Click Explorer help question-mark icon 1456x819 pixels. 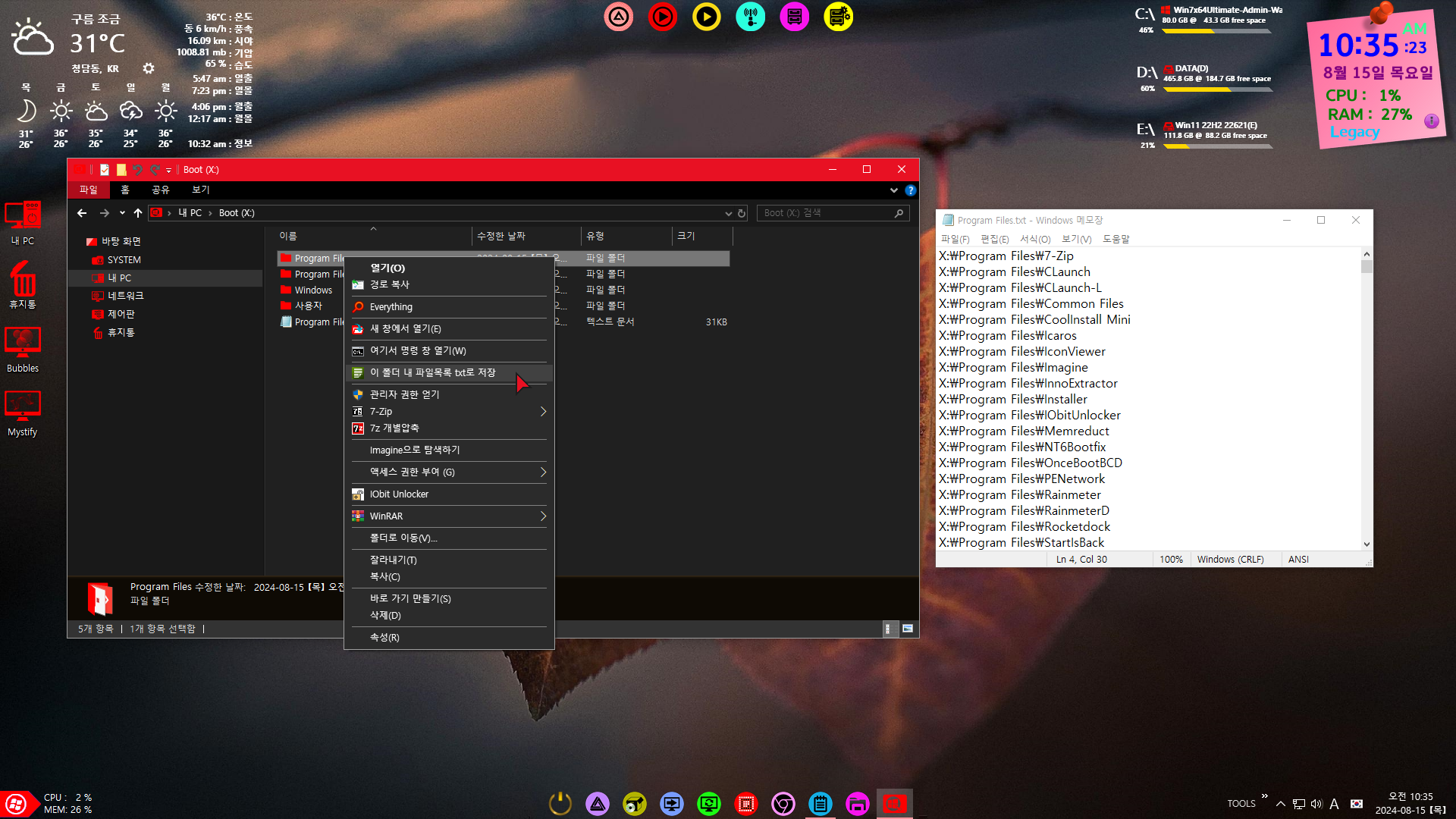[x=911, y=190]
